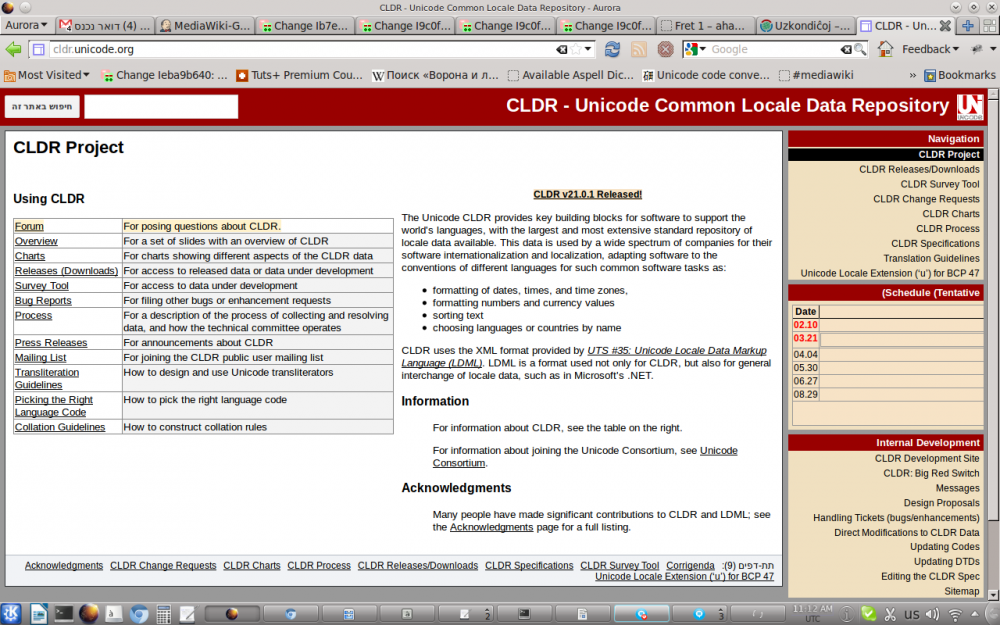The width and height of the screenshot is (1000, 625).
Task: Expand the Most Visited bookmarks dropdown
Action: click(x=47, y=75)
